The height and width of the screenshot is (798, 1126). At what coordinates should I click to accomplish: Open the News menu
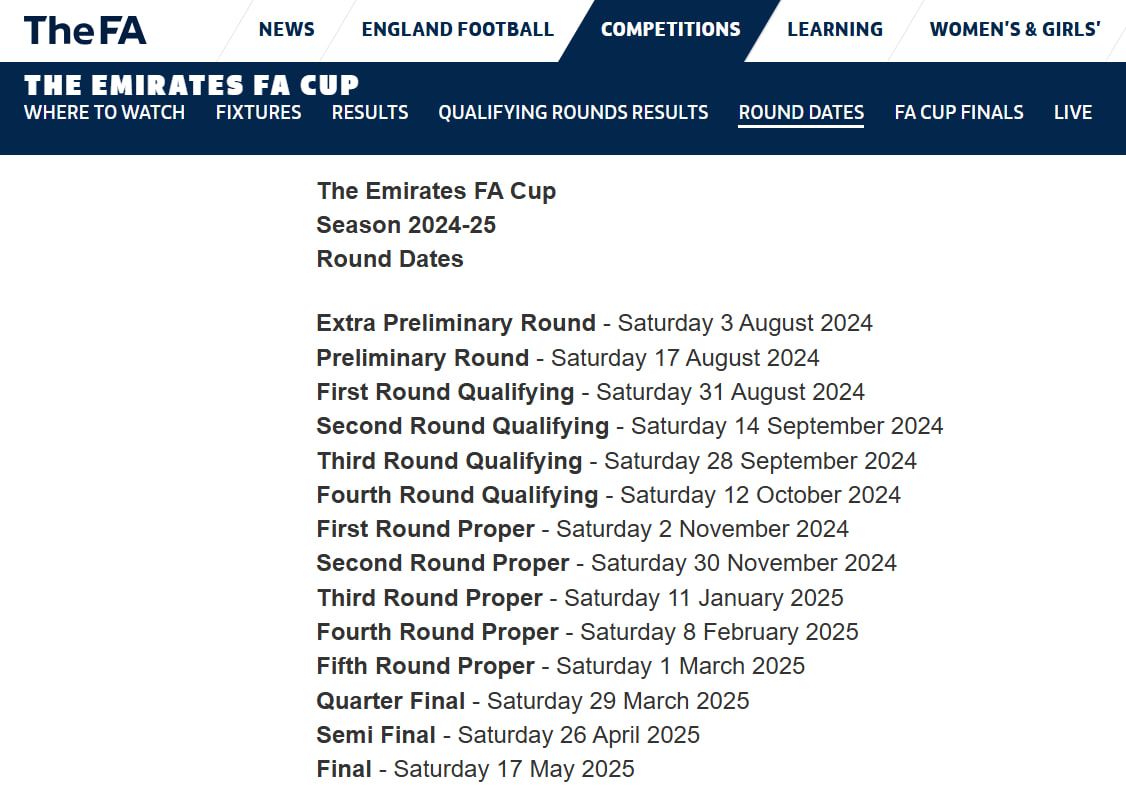pos(287,29)
